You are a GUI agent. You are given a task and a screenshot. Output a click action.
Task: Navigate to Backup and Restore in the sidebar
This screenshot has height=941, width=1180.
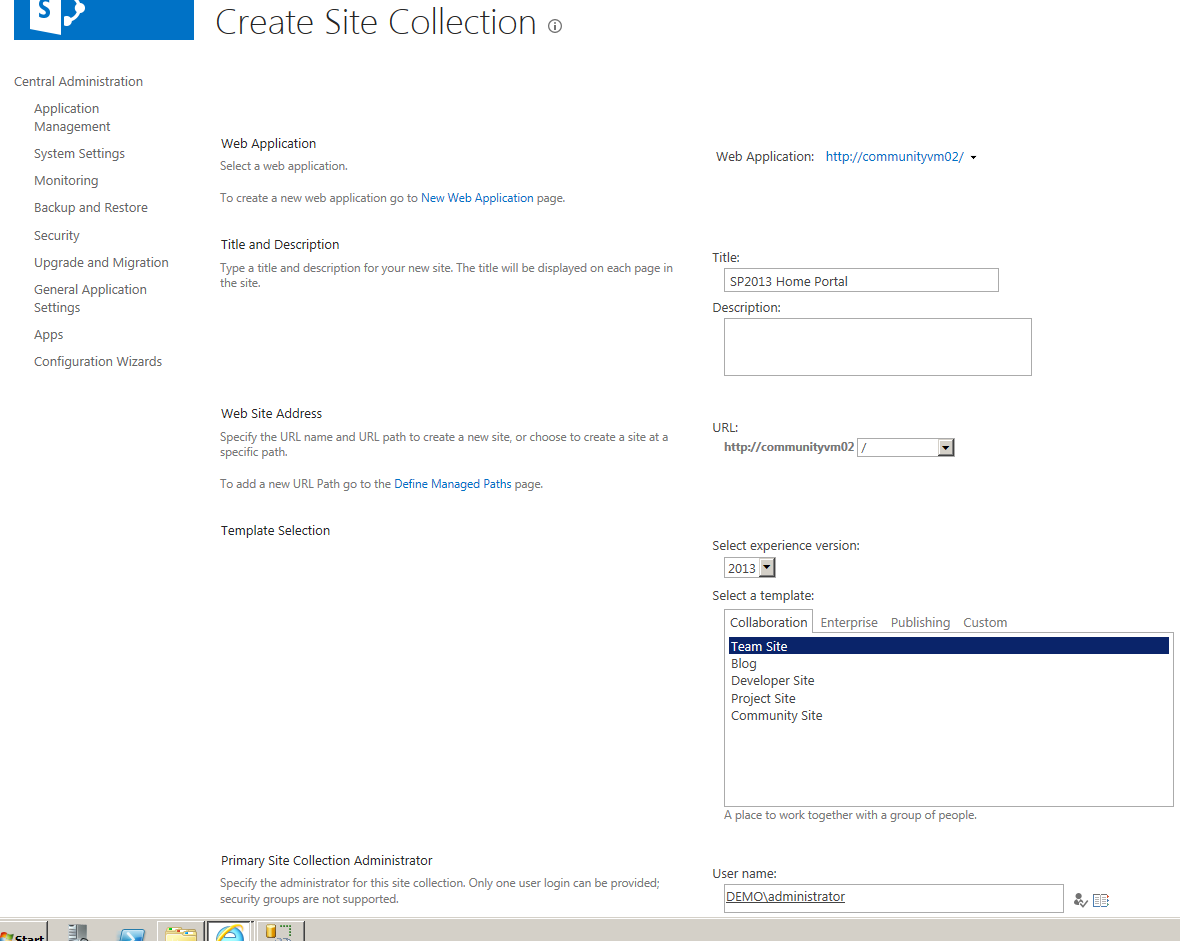pos(90,207)
